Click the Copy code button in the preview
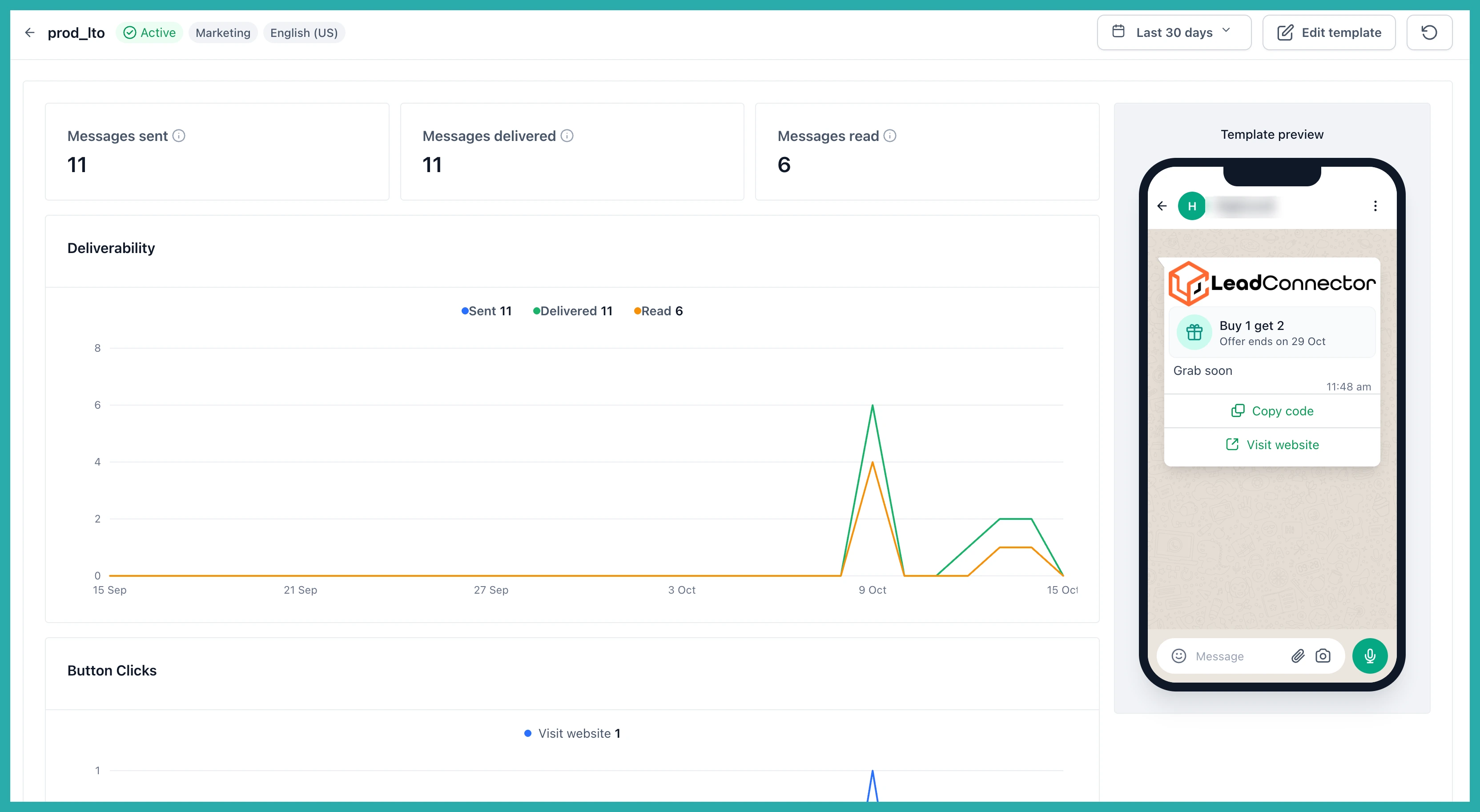Screen dimensions: 1480x812 coord(1272,411)
